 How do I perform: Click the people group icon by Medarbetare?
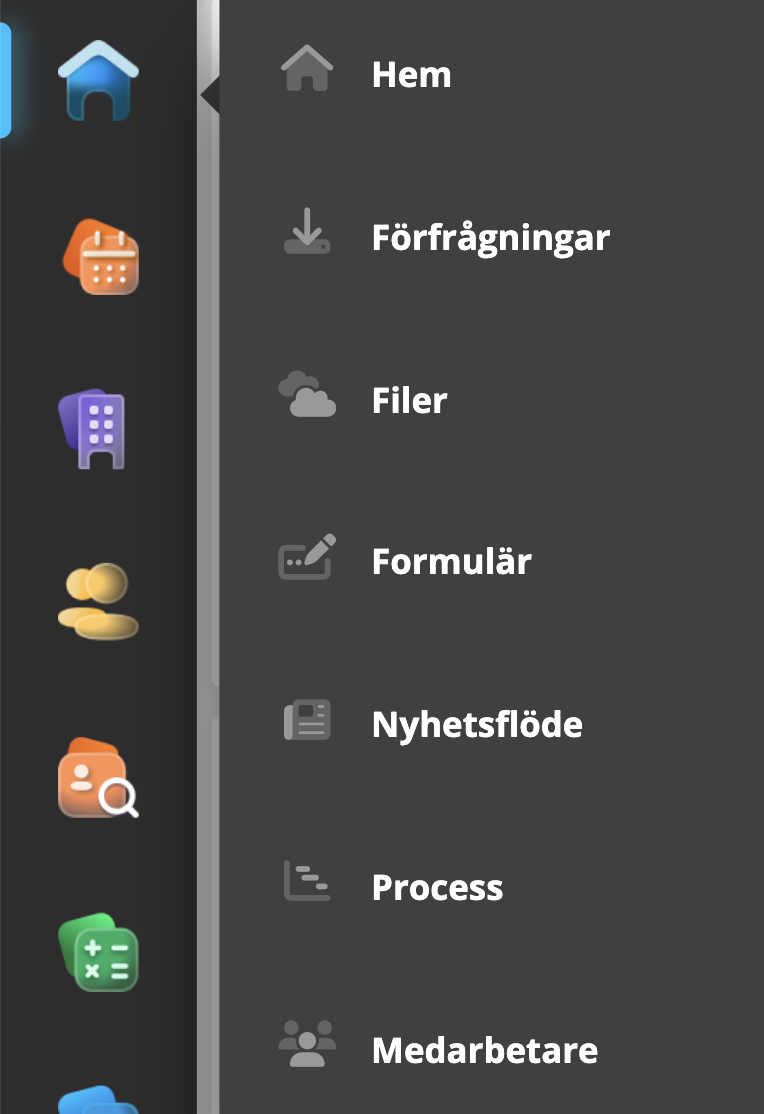click(x=307, y=1044)
